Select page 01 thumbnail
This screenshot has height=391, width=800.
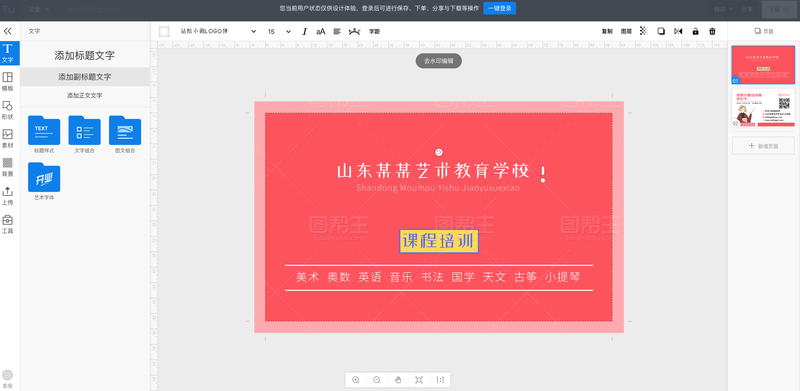pyautogui.click(x=763, y=65)
